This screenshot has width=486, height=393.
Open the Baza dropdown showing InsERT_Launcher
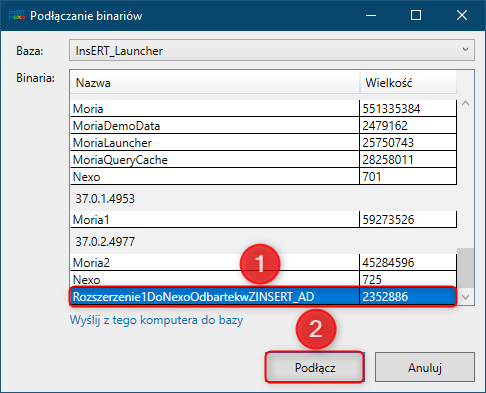[x=272, y=50]
